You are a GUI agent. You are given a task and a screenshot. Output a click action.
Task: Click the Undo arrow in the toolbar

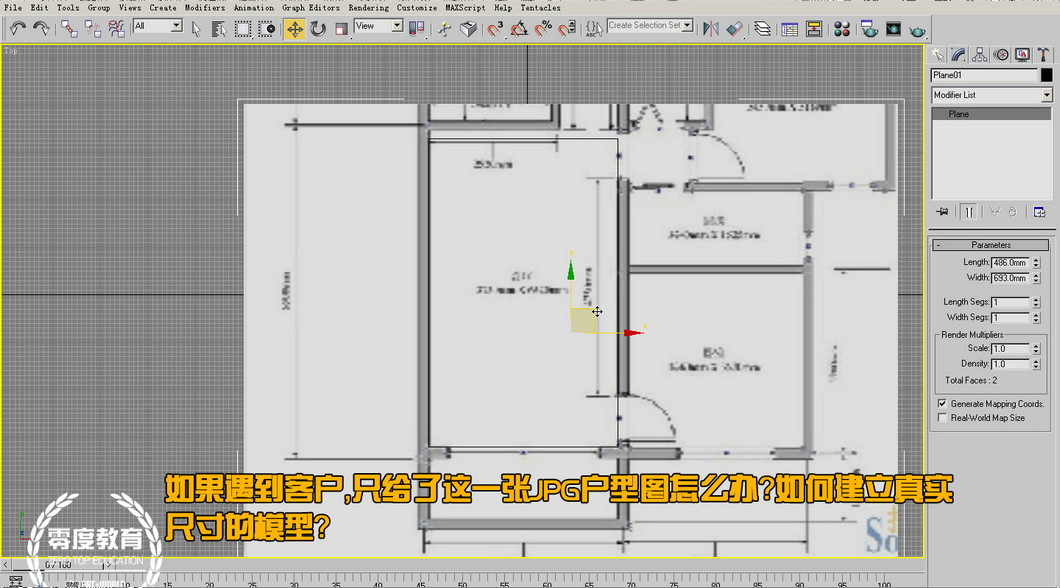point(18,29)
